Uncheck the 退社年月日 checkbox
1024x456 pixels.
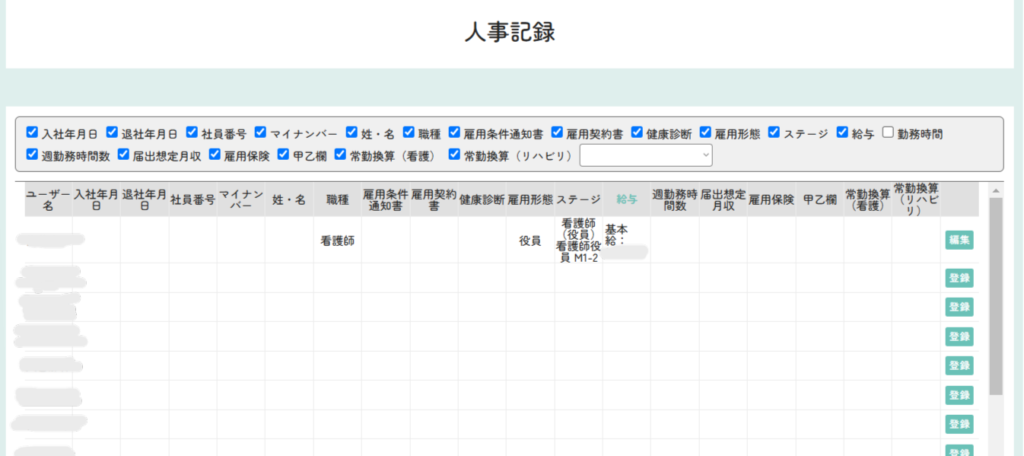click(x=112, y=133)
